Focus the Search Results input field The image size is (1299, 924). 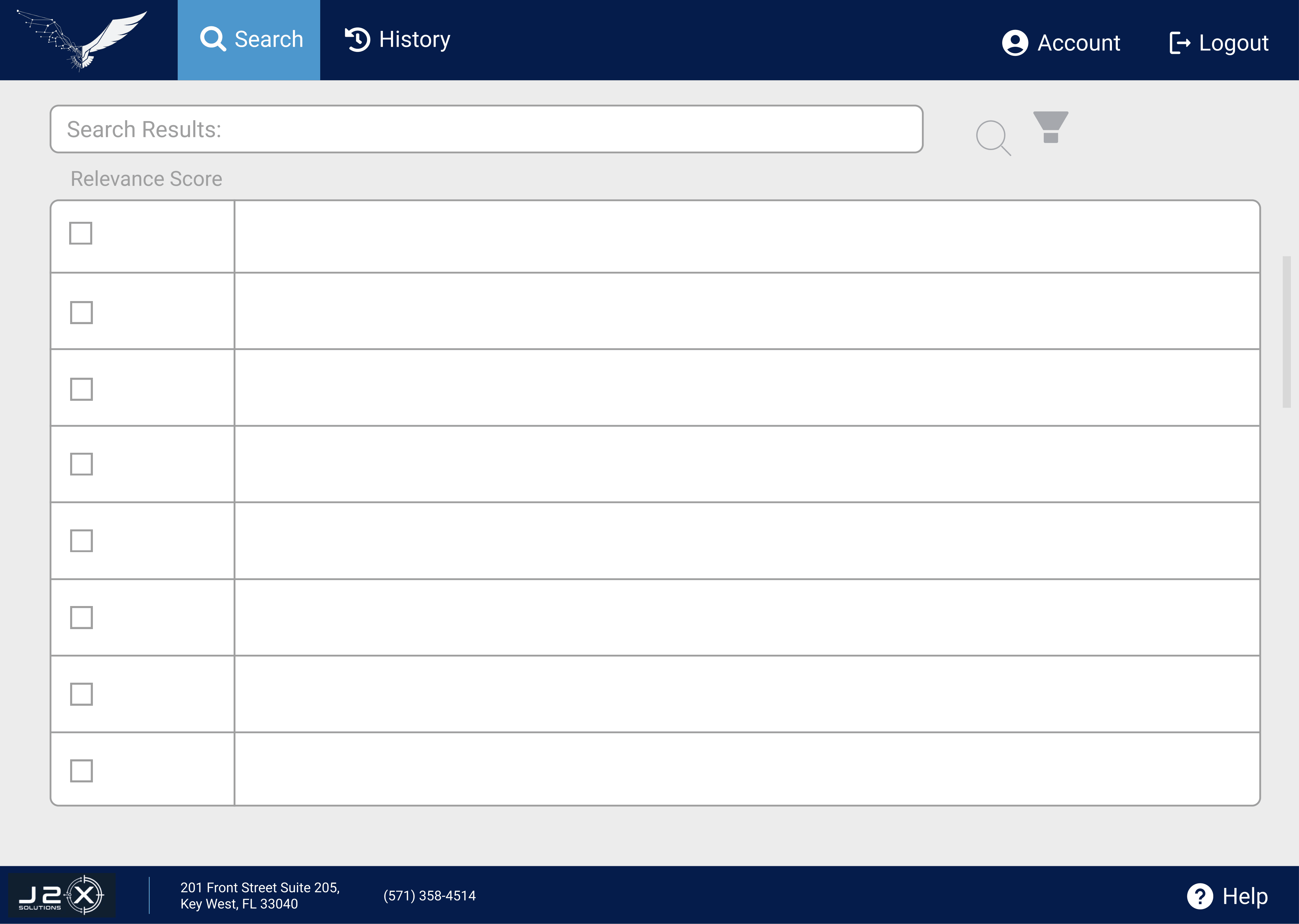[486, 129]
